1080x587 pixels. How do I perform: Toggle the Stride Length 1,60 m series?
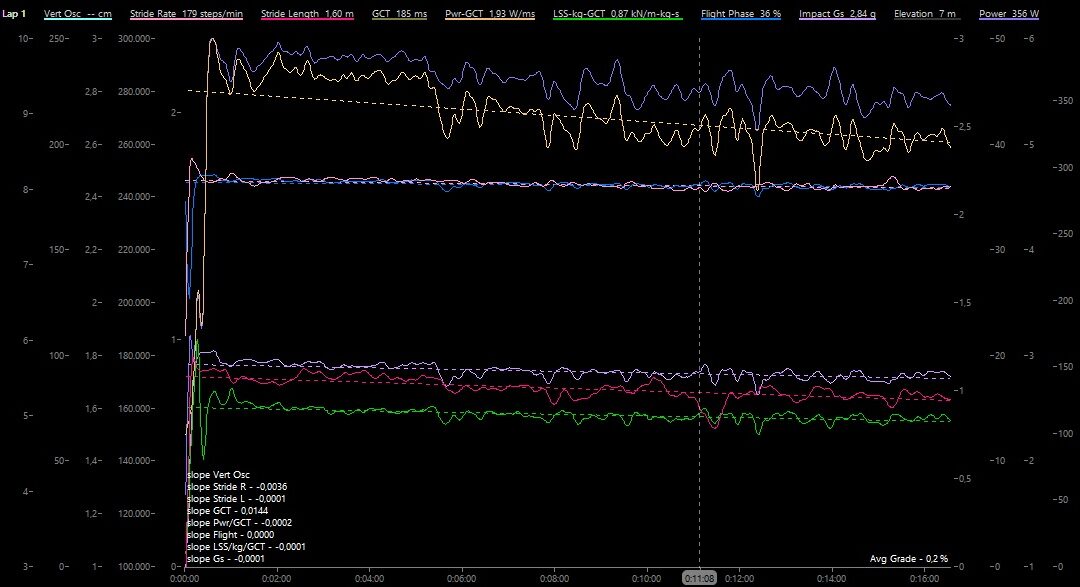[307, 14]
